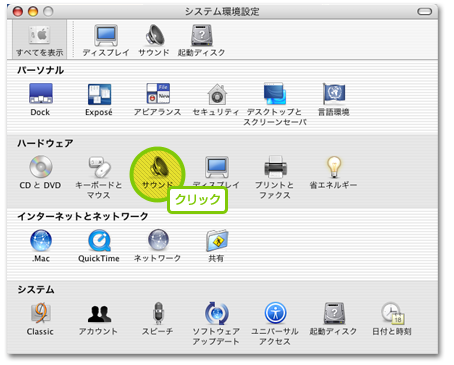Open デスクトップとスクリーンセーバ preferences
The image size is (454, 365).
coord(275,104)
